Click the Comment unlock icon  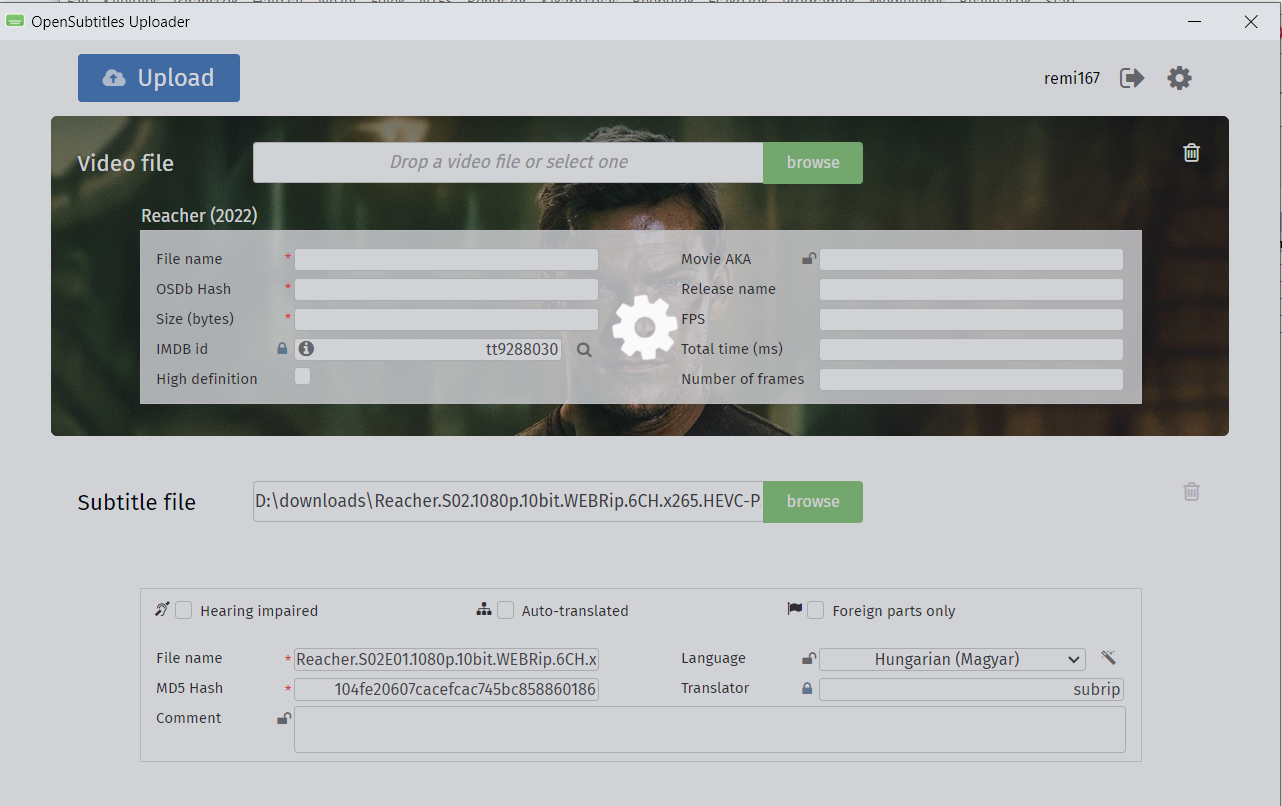pyautogui.click(x=284, y=718)
